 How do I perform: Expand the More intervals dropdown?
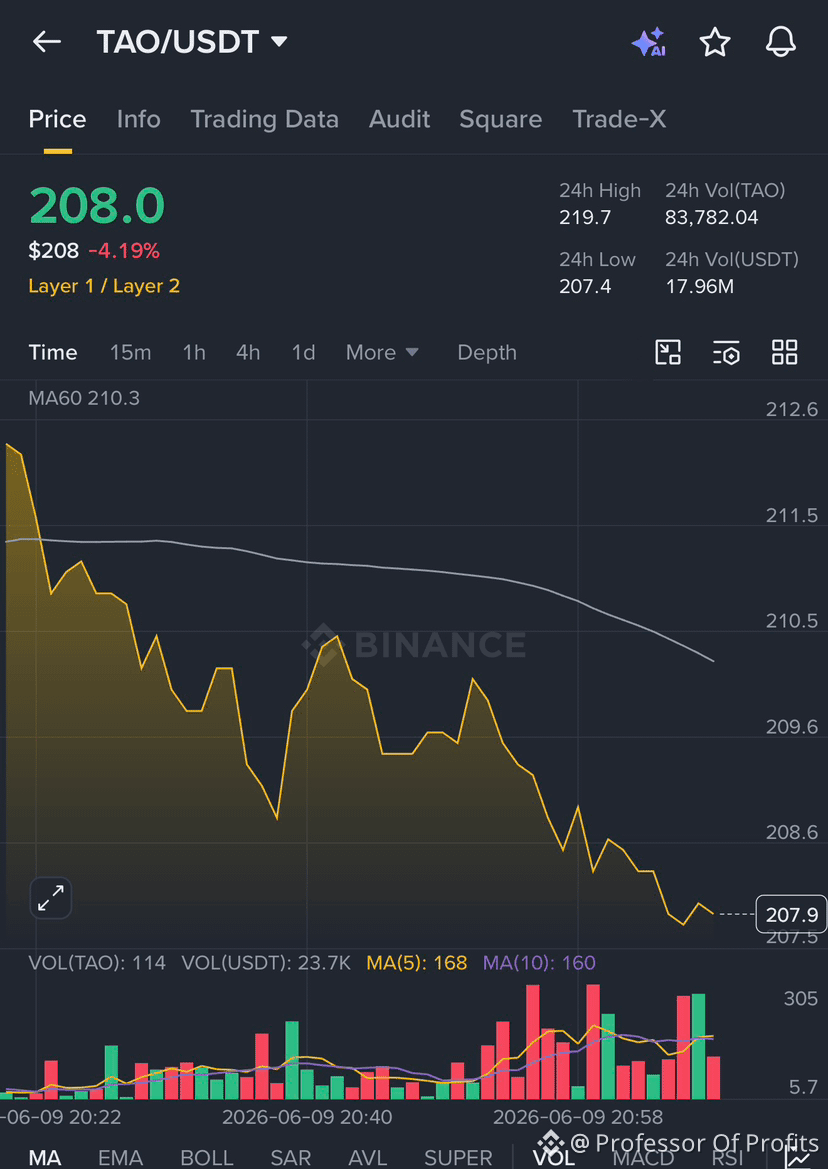382,353
